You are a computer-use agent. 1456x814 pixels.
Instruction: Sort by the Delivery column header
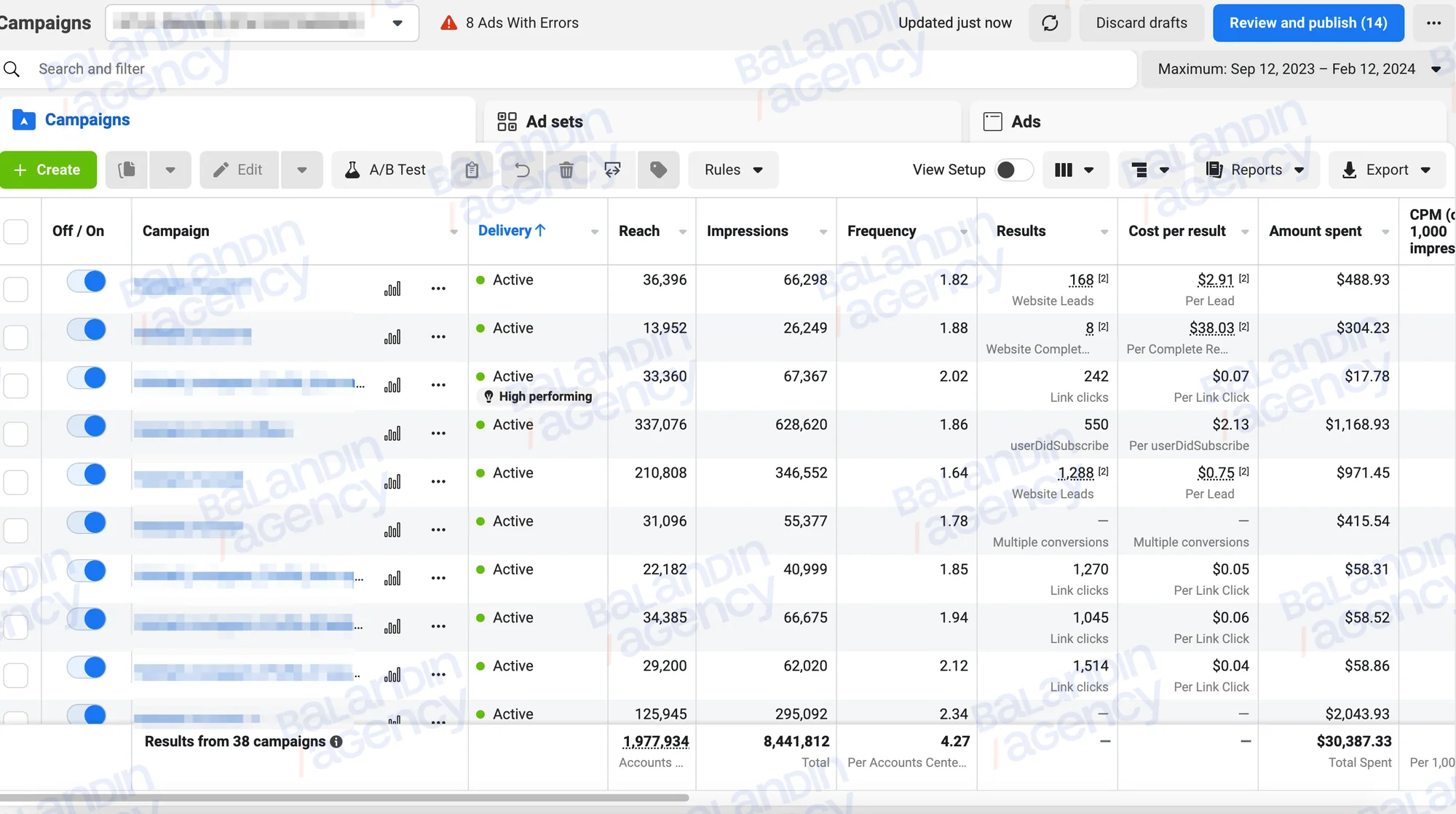(x=512, y=231)
